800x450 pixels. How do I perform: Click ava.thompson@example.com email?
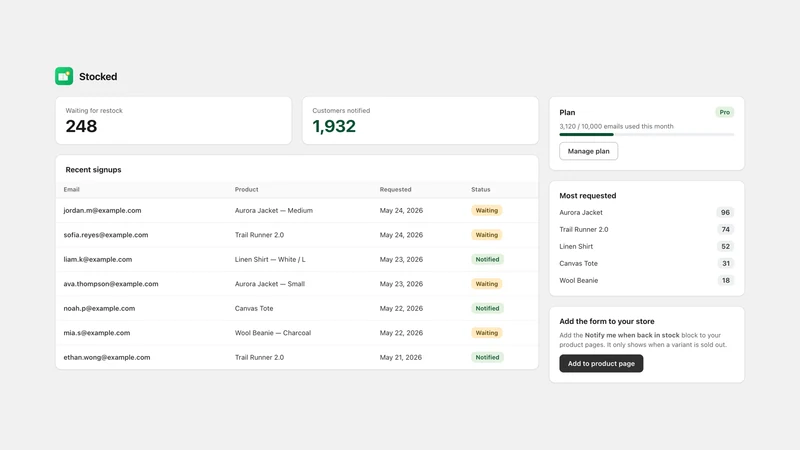pos(111,284)
